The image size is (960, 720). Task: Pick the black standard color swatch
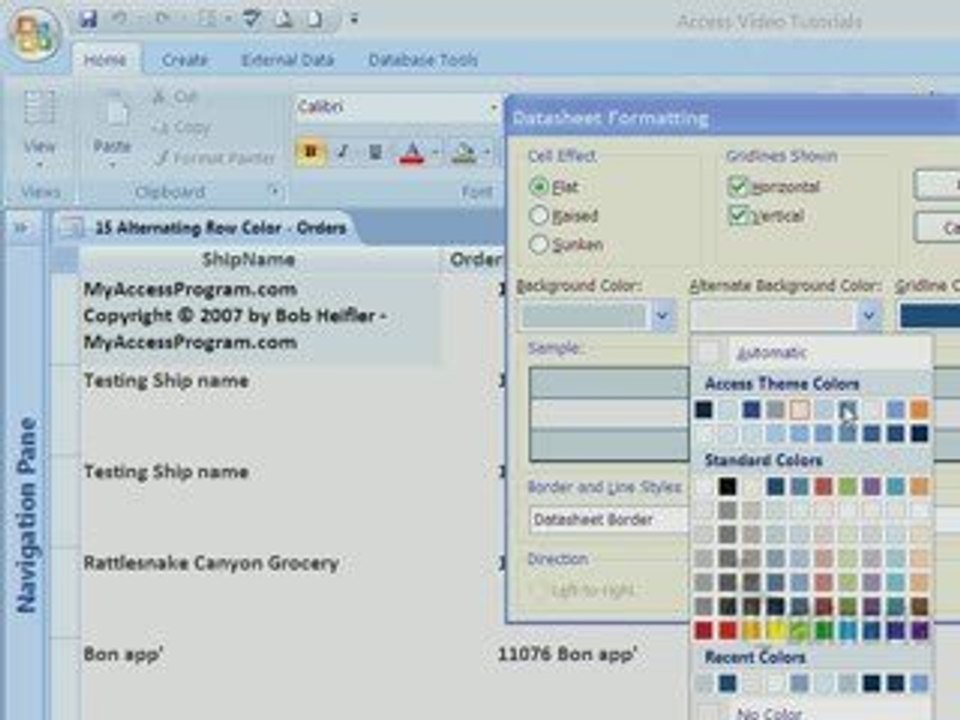pos(727,486)
